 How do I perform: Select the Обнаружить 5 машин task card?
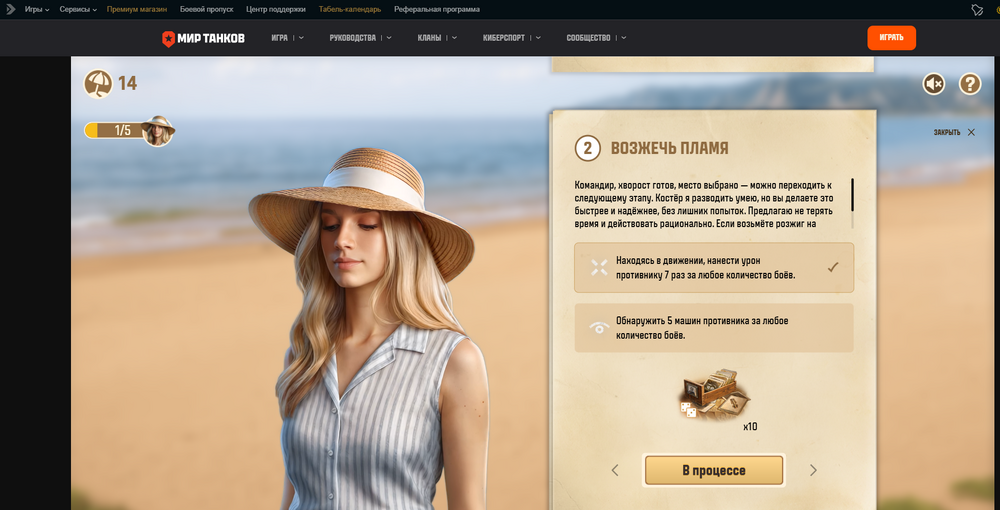pos(714,328)
